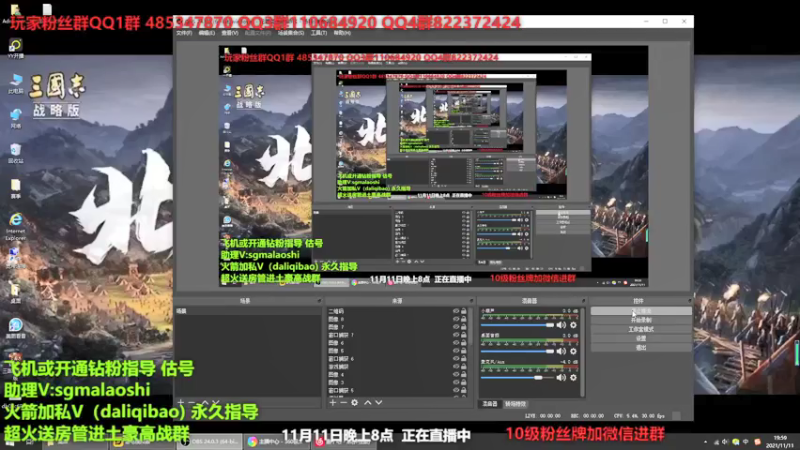Adjust the top mixer channel volume slider
This screenshot has height=450, width=800.
[517, 325]
